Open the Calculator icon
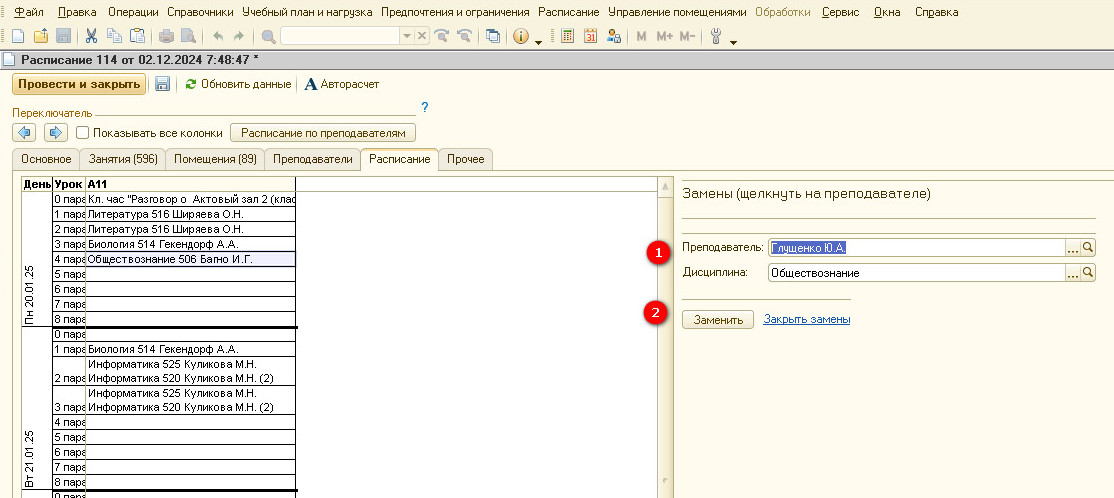Screen dimensions: 1114x498 point(567,36)
